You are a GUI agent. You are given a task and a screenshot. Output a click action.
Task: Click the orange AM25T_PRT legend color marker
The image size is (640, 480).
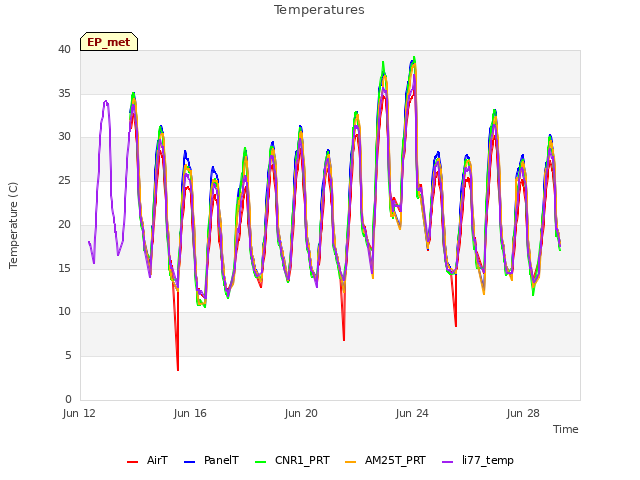click(x=351, y=462)
